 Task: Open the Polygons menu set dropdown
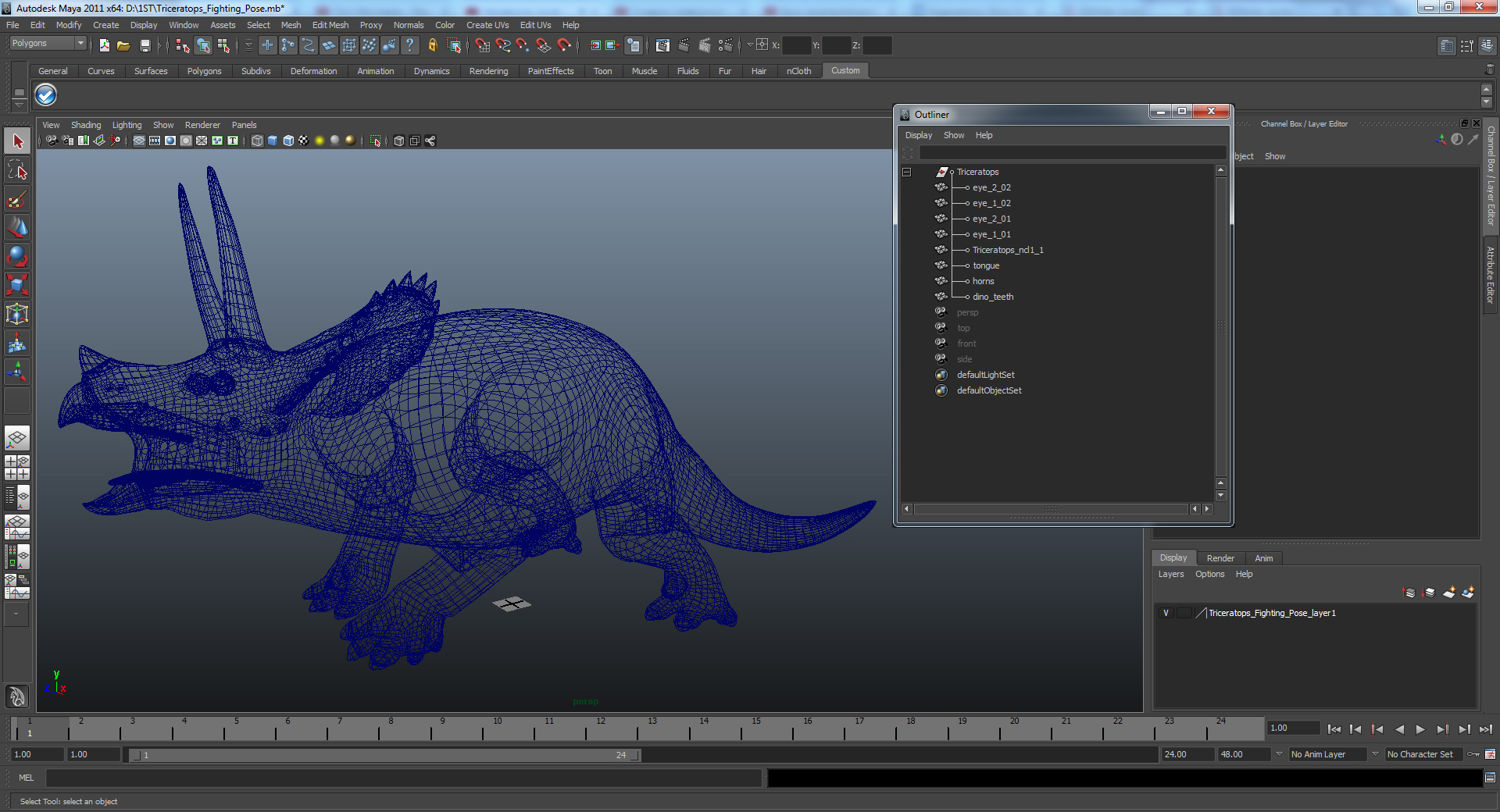47,44
